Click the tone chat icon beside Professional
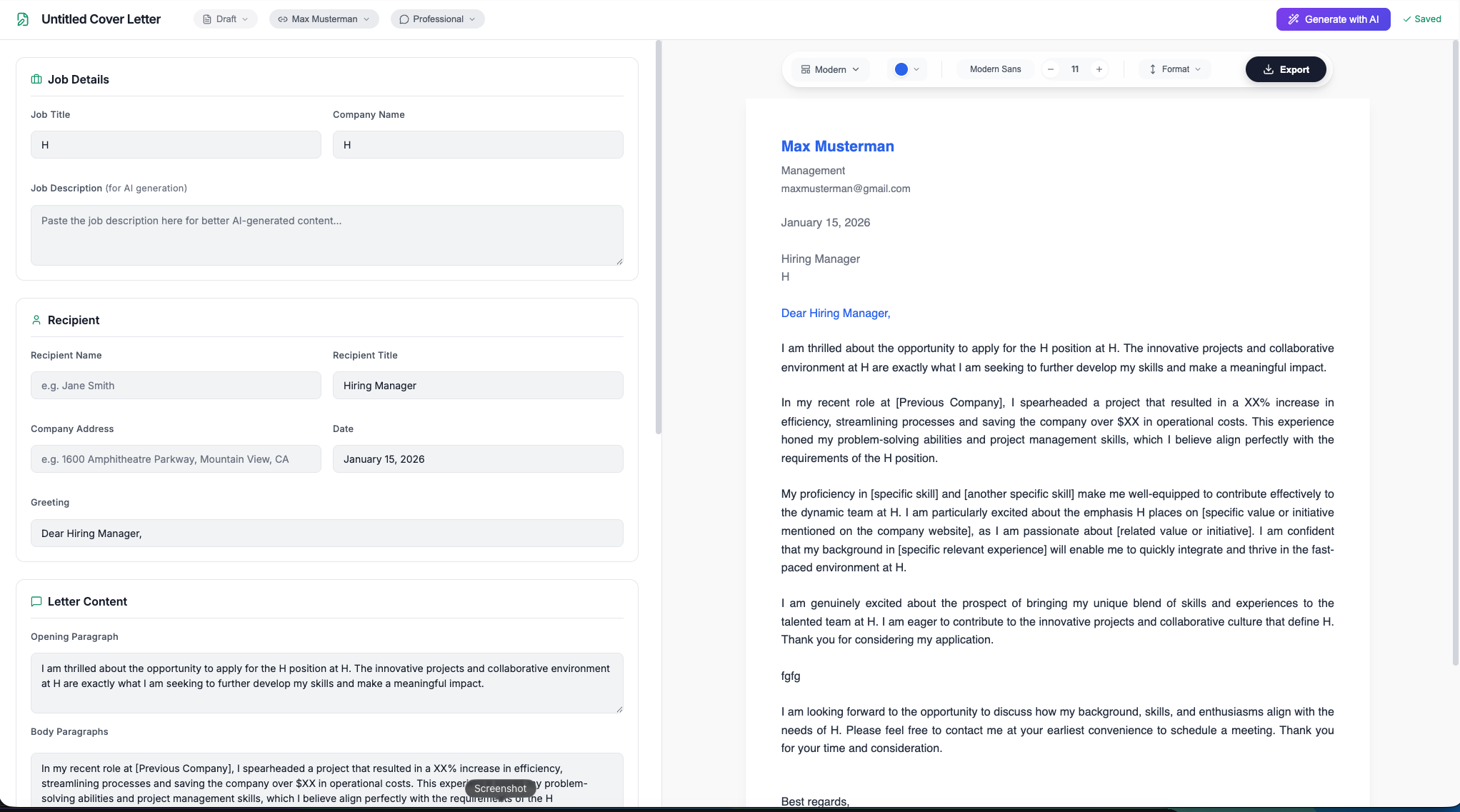Image resolution: width=1460 pixels, height=812 pixels. tap(403, 19)
